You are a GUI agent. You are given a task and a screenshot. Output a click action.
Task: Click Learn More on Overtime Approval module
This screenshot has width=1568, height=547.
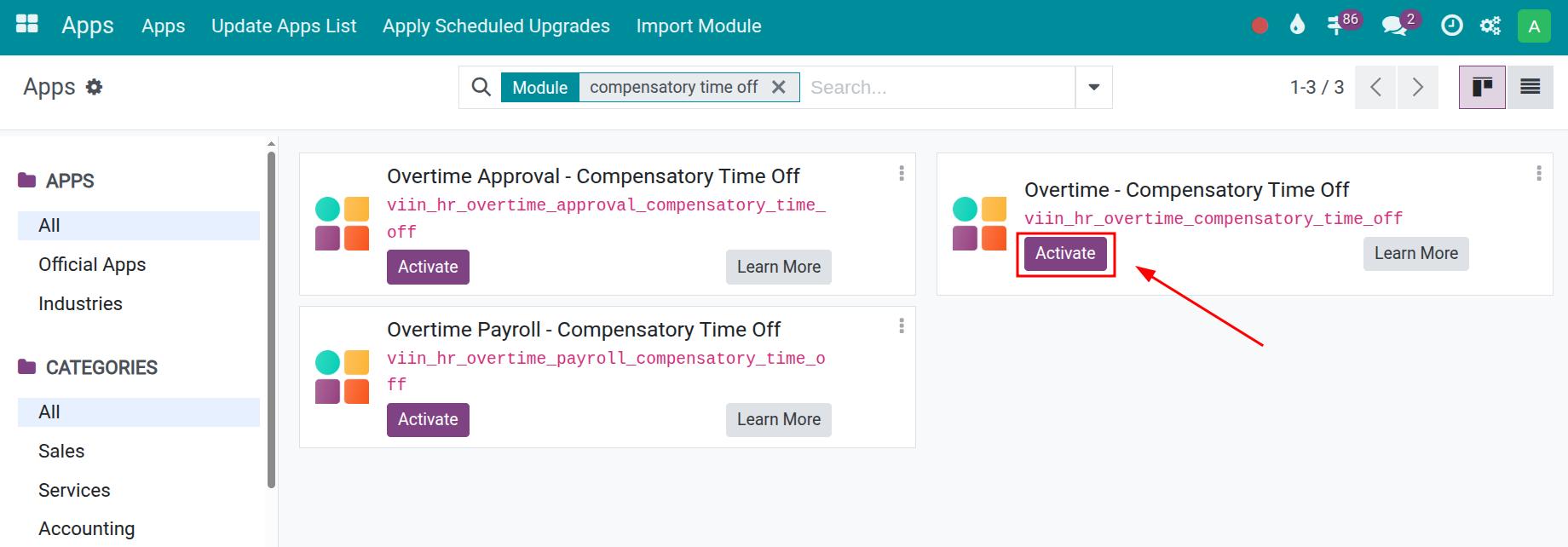777,267
